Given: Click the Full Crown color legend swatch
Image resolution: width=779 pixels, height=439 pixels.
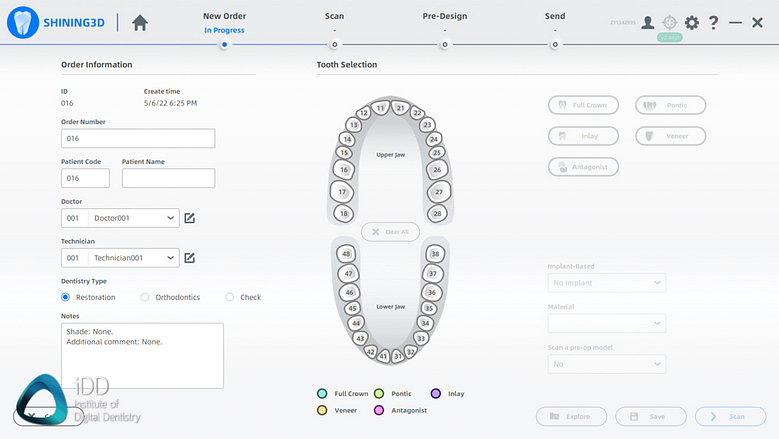Looking at the screenshot, I should click(322, 394).
